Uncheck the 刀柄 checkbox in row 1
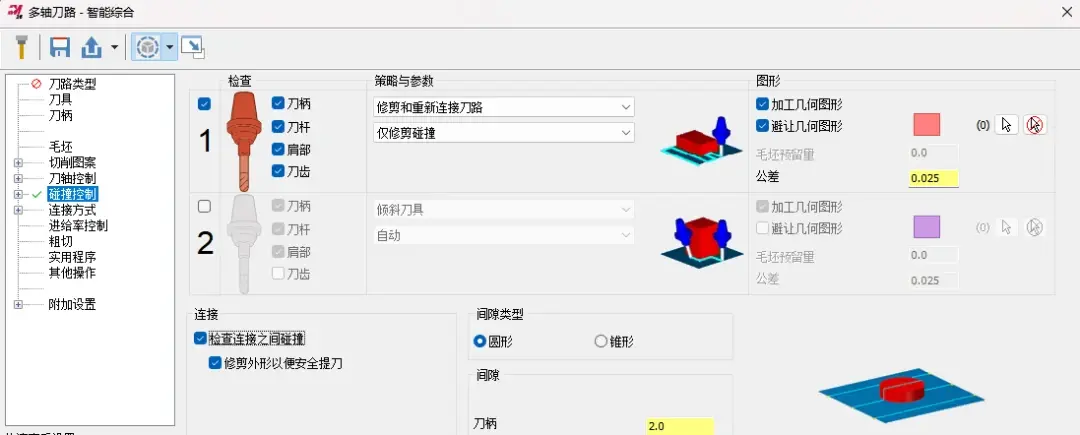 tap(278, 103)
